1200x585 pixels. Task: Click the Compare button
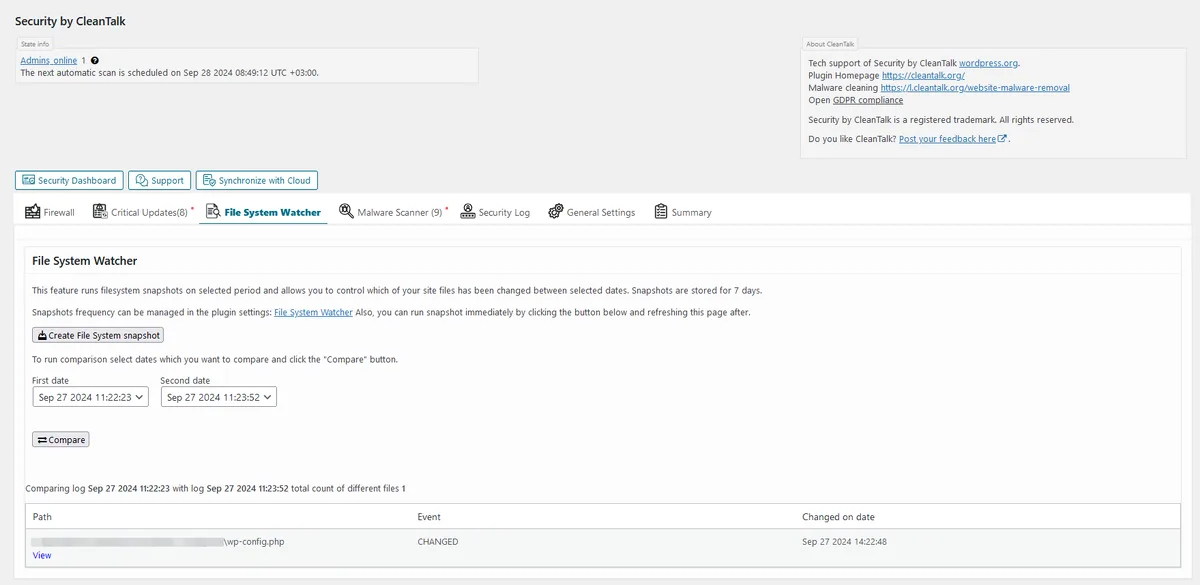(60, 439)
